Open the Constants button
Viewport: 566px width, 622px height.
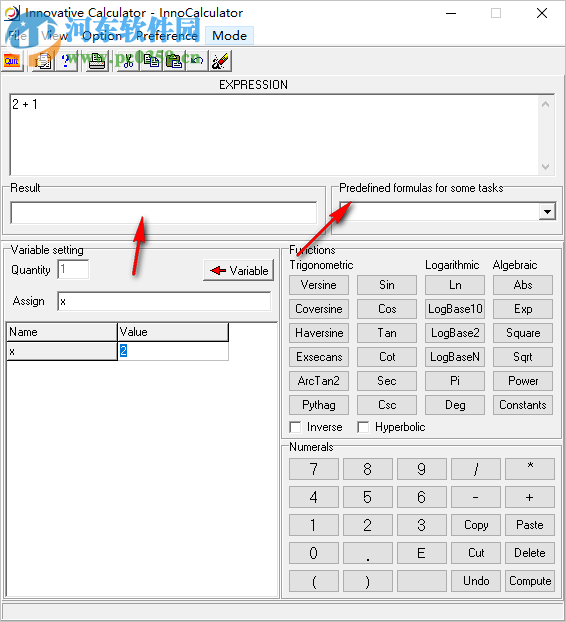pyautogui.click(x=523, y=405)
